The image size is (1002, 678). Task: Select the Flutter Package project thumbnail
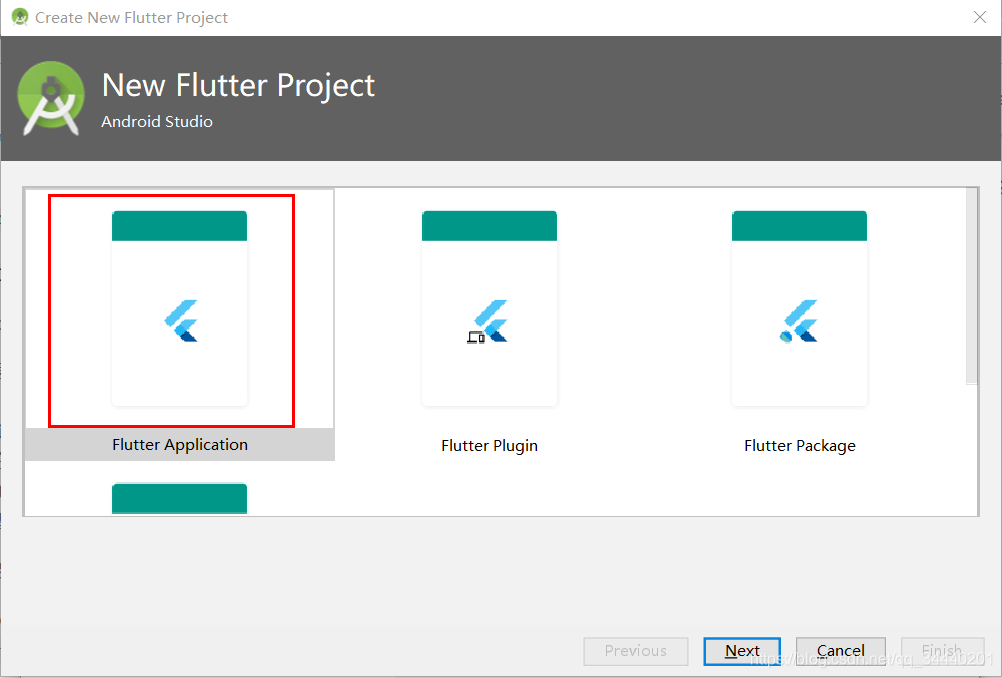[x=799, y=308]
